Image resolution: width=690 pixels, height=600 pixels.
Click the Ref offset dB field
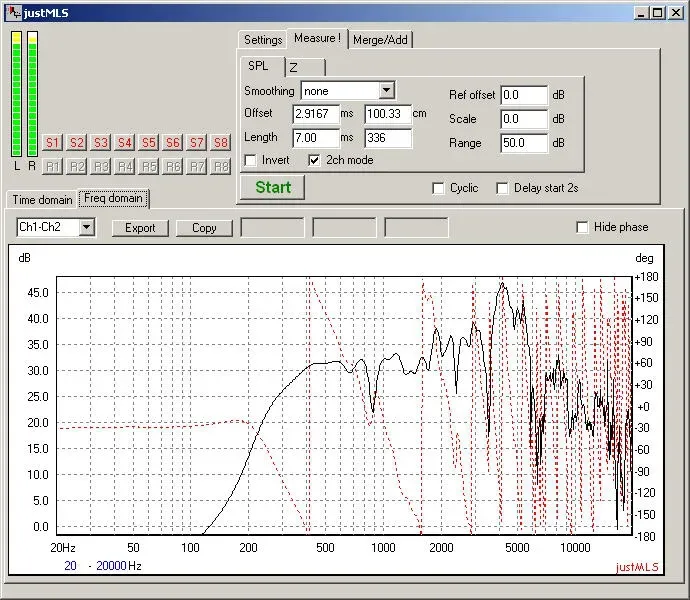[525, 95]
